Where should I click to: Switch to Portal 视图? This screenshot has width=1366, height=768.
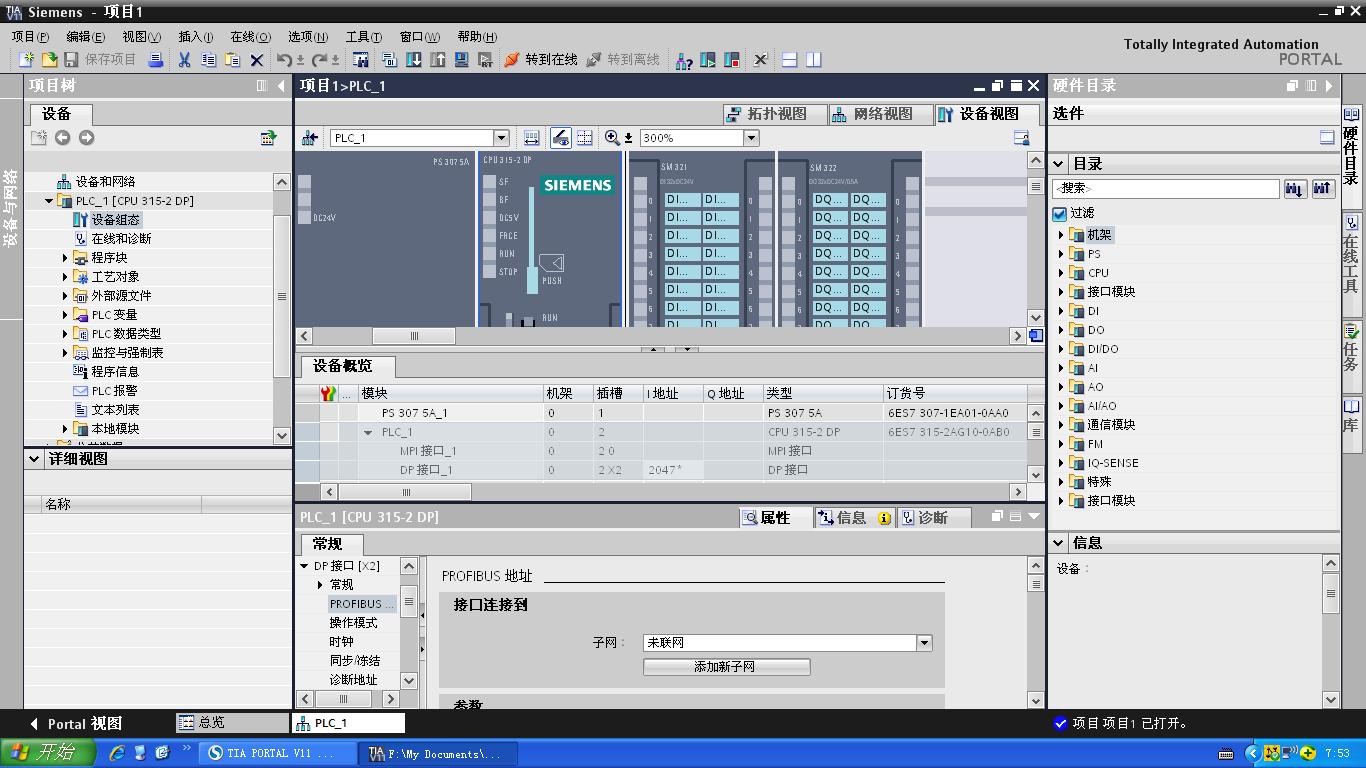[76, 723]
